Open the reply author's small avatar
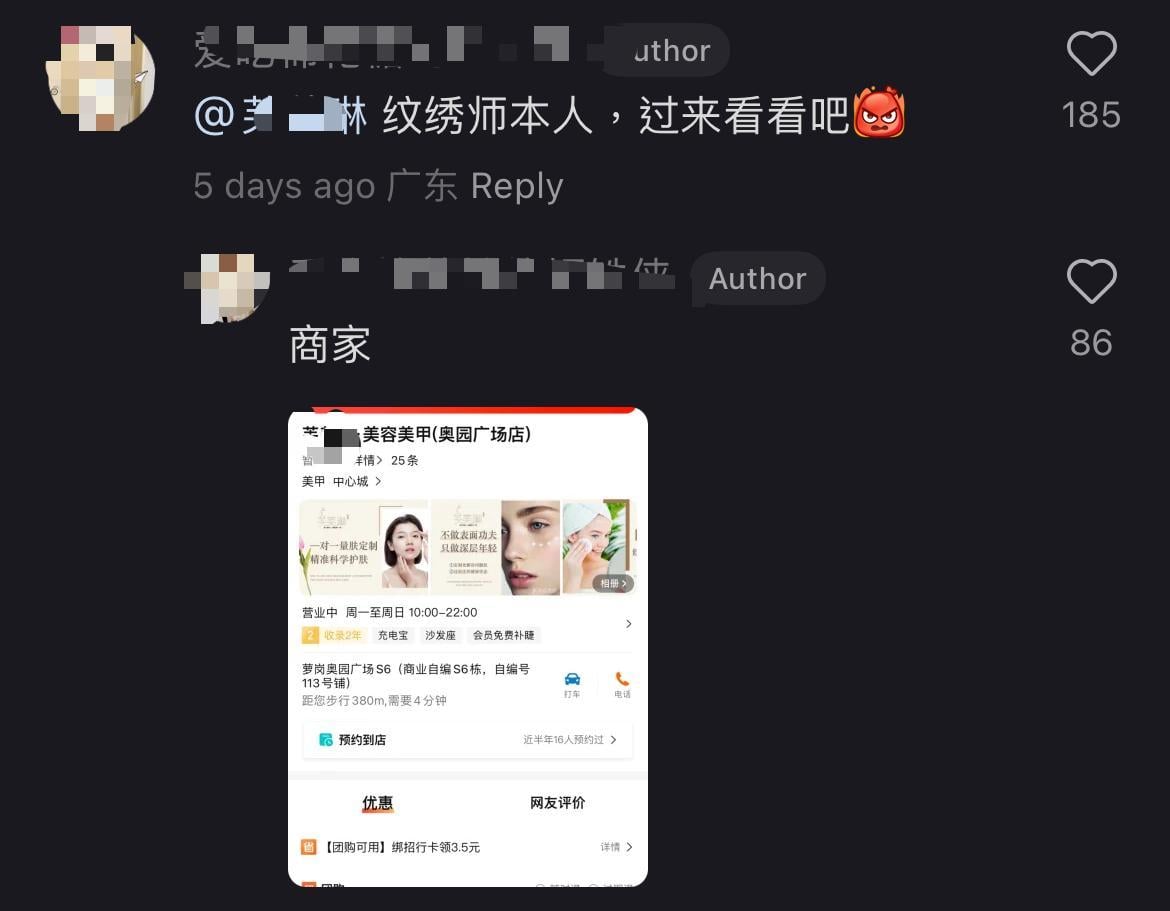Screen dimensions: 1170x911 pyautogui.click(x=228, y=288)
